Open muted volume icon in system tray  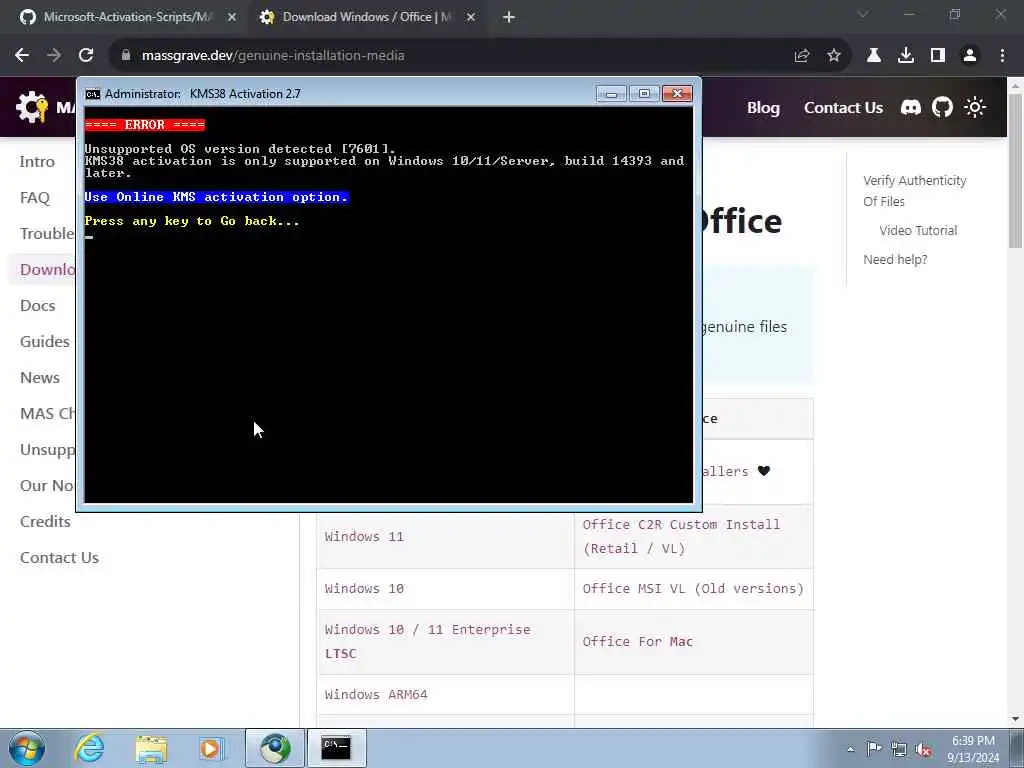tap(923, 749)
